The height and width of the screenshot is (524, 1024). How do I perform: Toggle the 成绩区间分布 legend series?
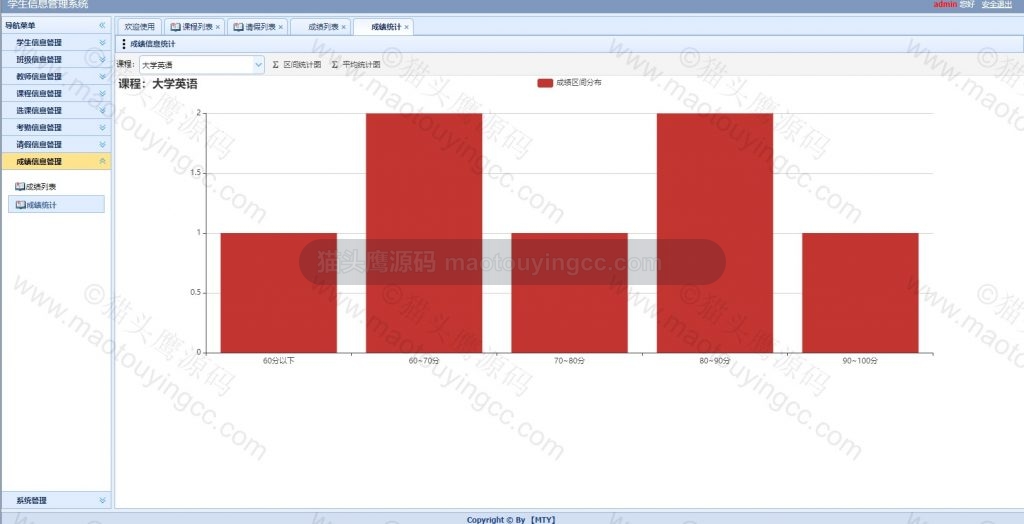click(x=569, y=83)
